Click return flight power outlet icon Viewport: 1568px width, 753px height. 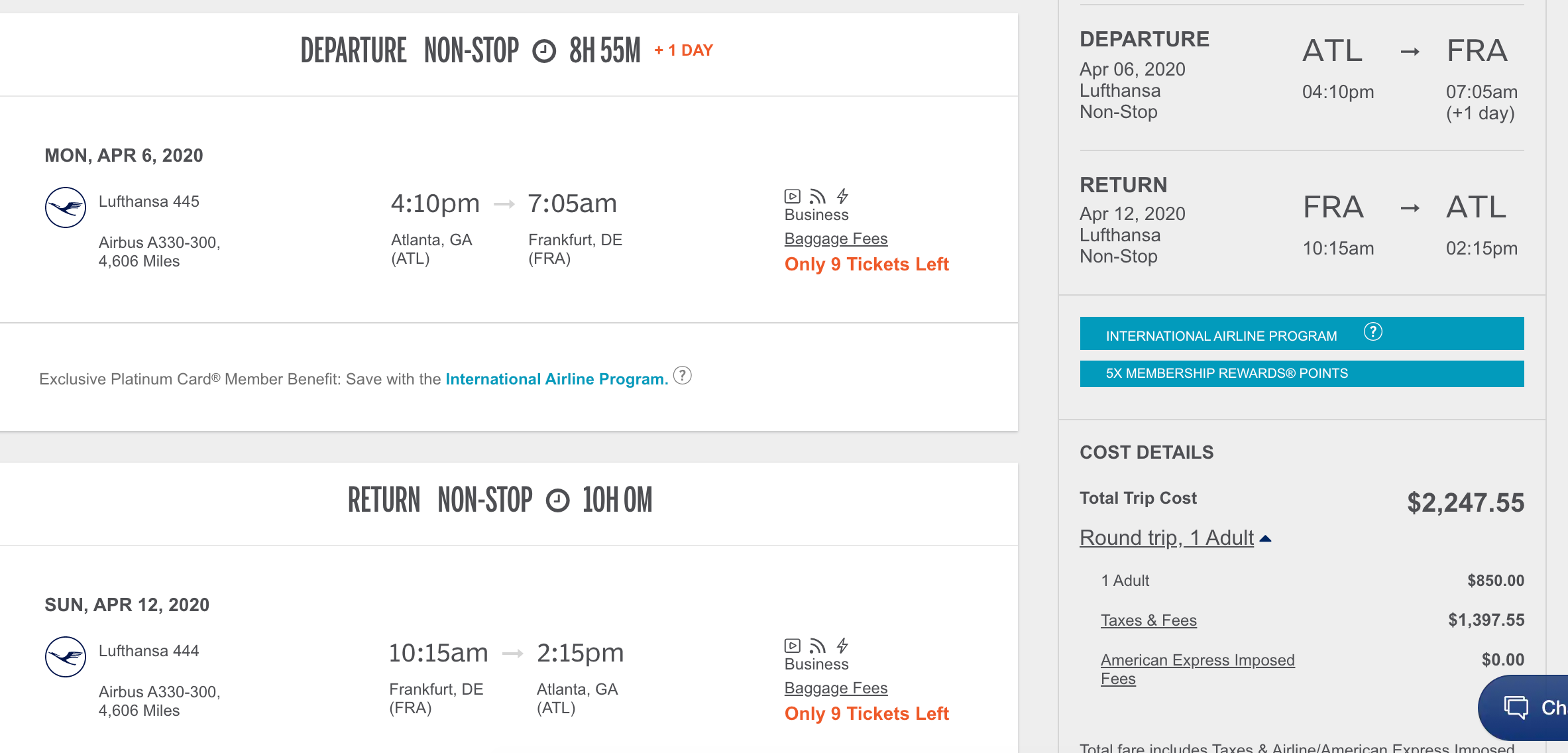pyautogui.click(x=842, y=646)
